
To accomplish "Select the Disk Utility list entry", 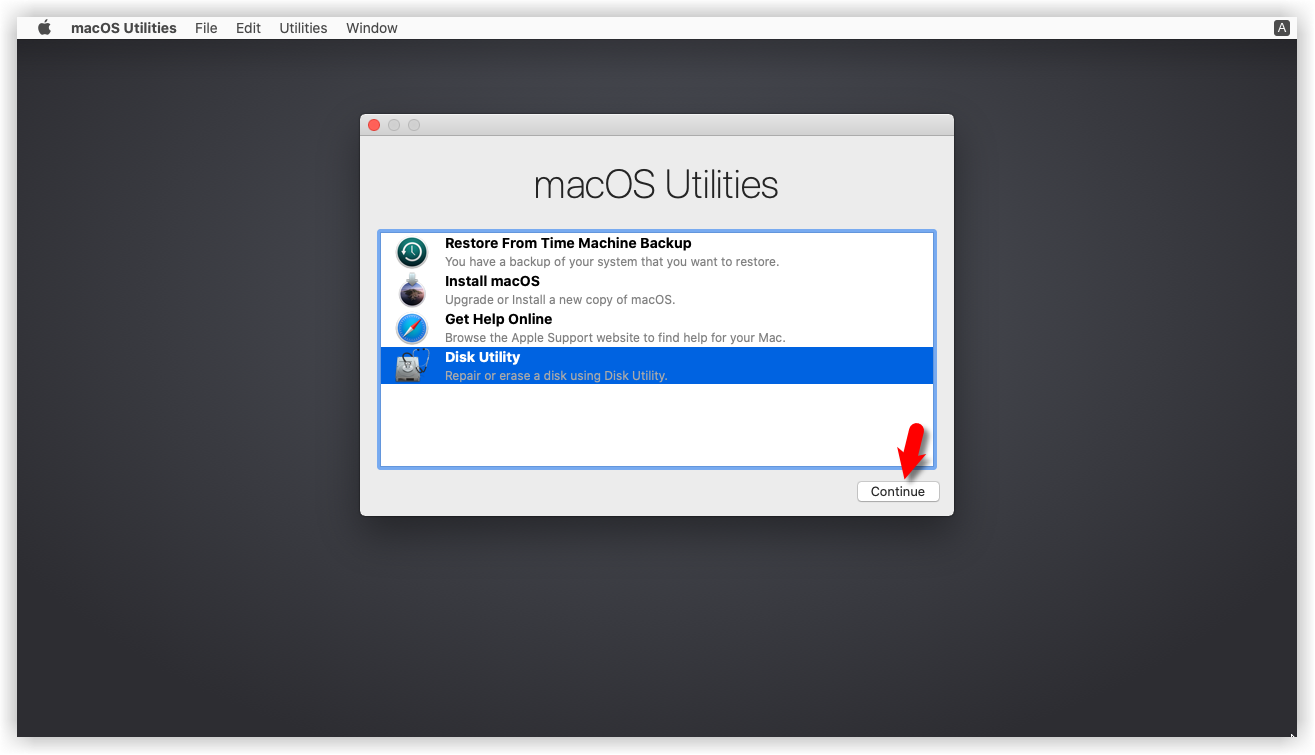I will coord(600,365).
